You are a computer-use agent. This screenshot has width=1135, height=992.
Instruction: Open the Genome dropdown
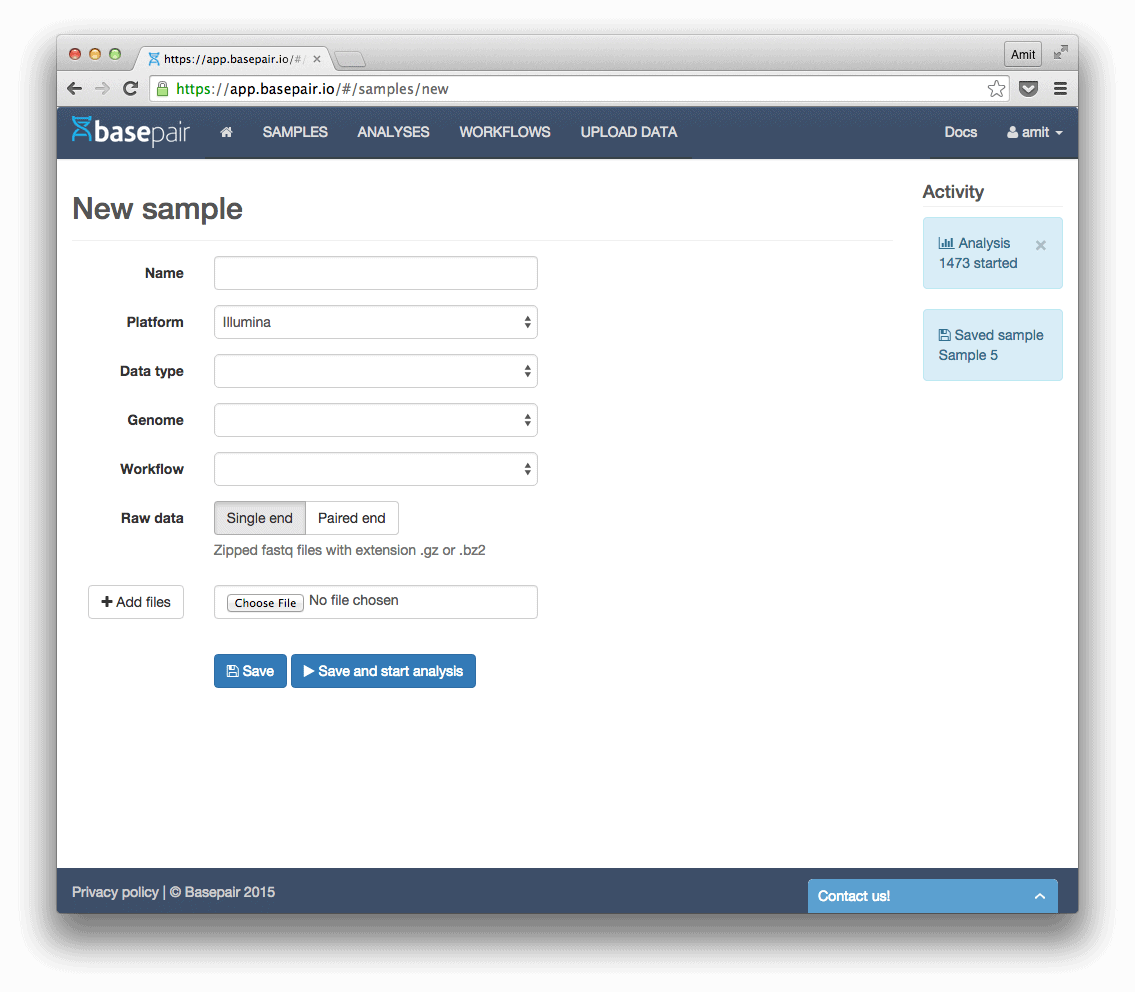coord(375,420)
